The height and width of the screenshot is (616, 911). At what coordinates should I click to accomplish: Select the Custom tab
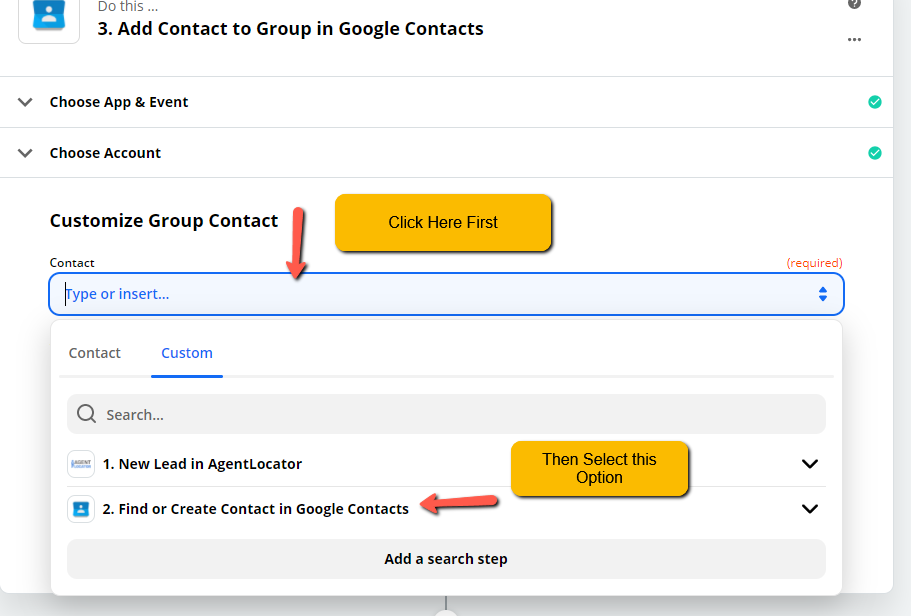tap(186, 353)
